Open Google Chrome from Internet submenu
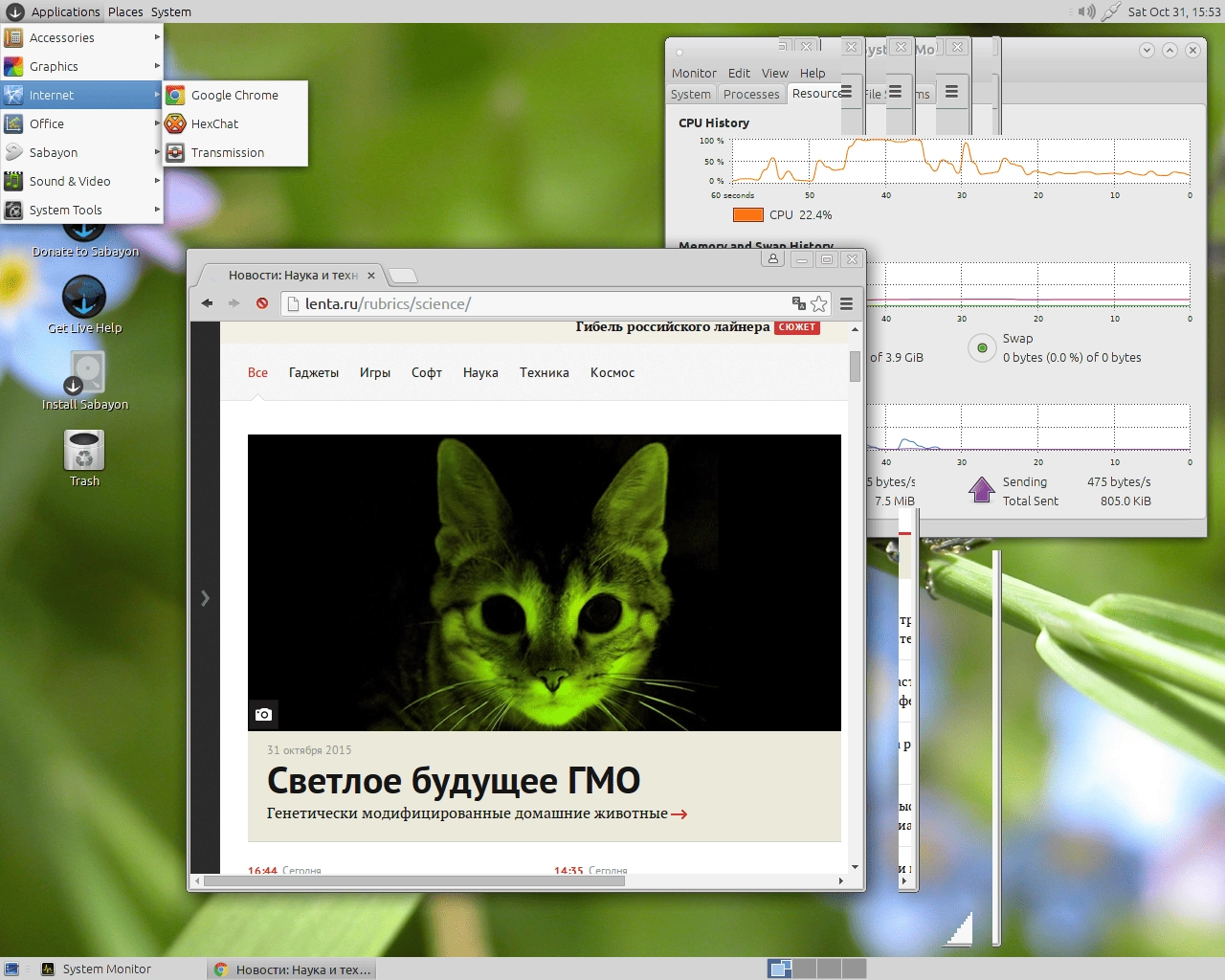This screenshot has height=980, width=1225. click(235, 95)
